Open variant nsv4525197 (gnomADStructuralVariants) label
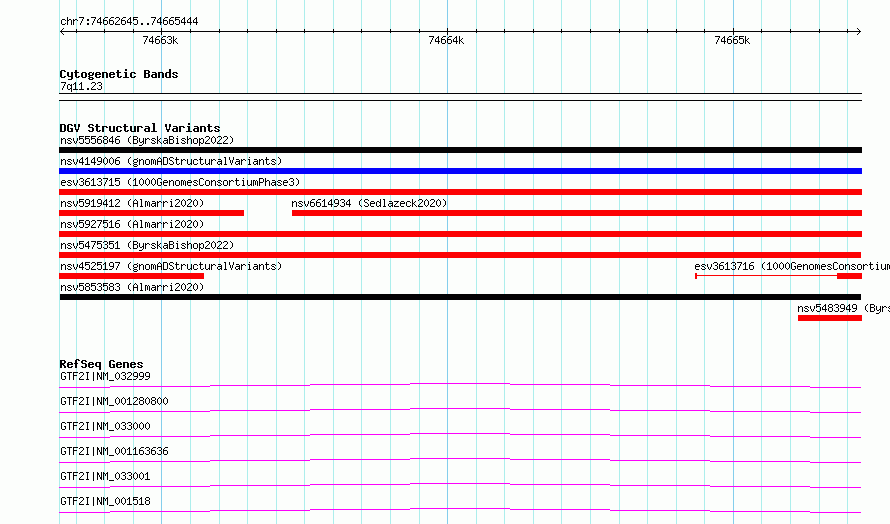This screenshot has width=890, height=524. coord(171,266)
